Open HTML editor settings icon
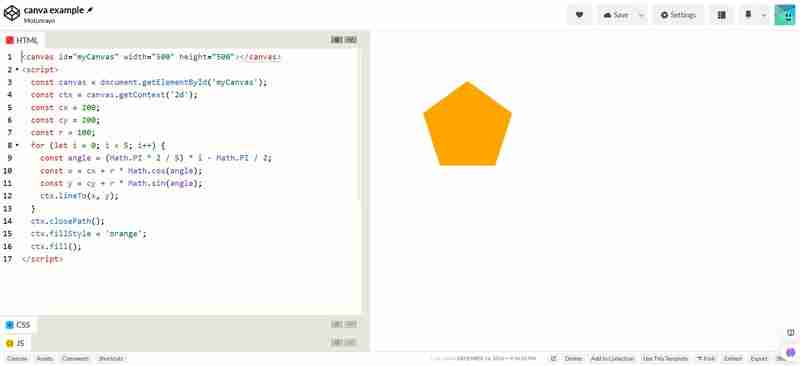 [x=337, y=40]
